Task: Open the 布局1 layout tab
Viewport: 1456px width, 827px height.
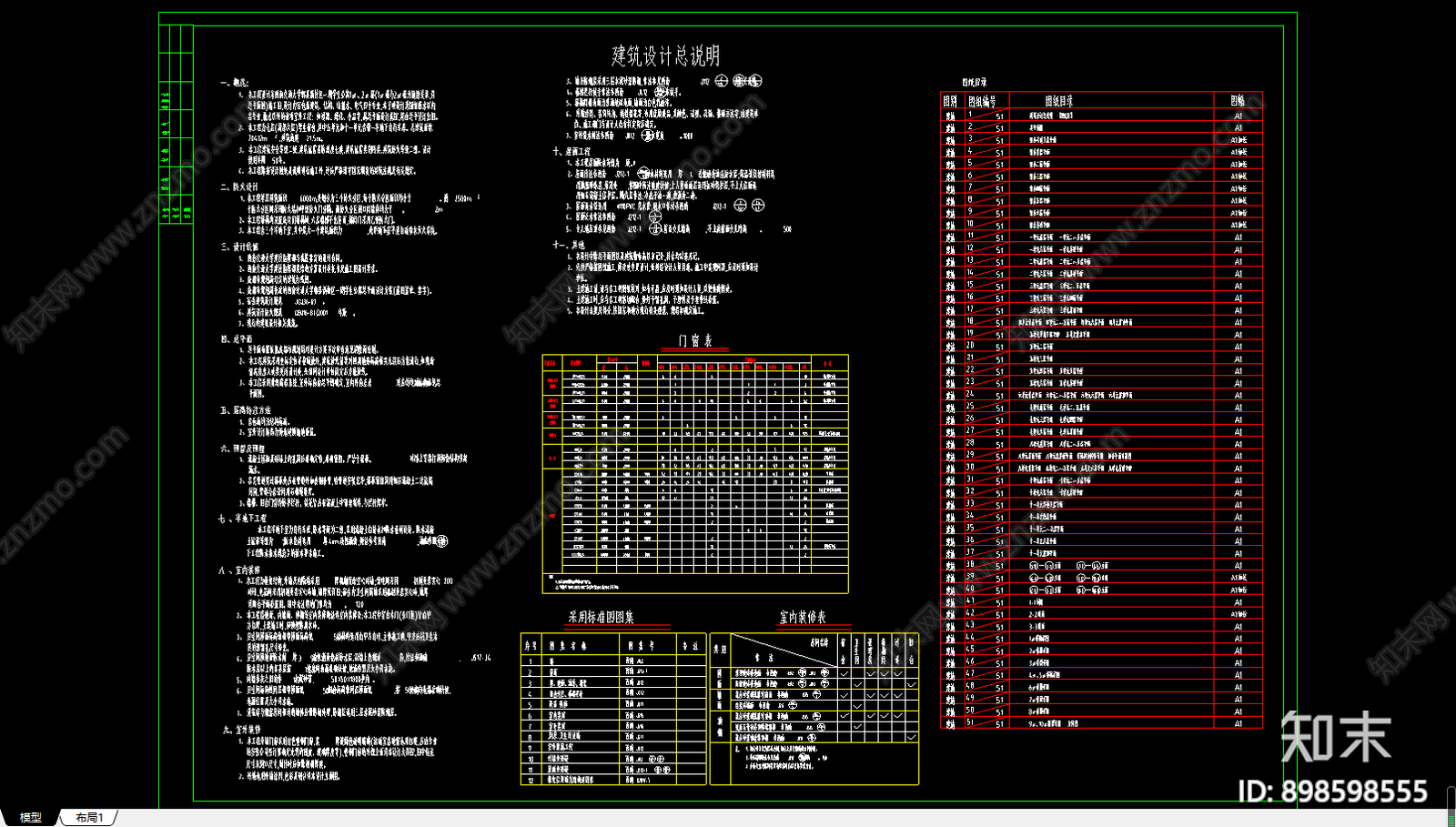Action: click(x=89, y=817)
